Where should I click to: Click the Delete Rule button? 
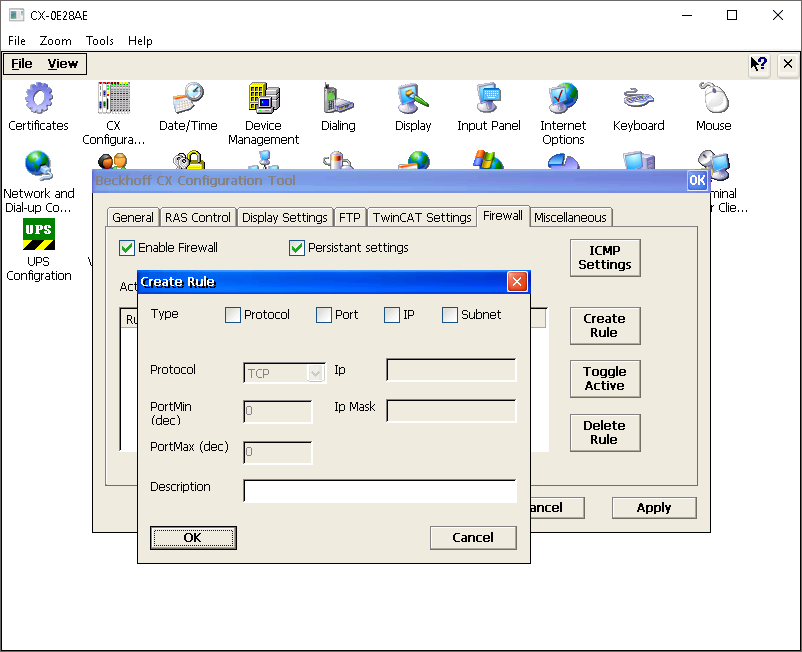(x=605, y=433)
